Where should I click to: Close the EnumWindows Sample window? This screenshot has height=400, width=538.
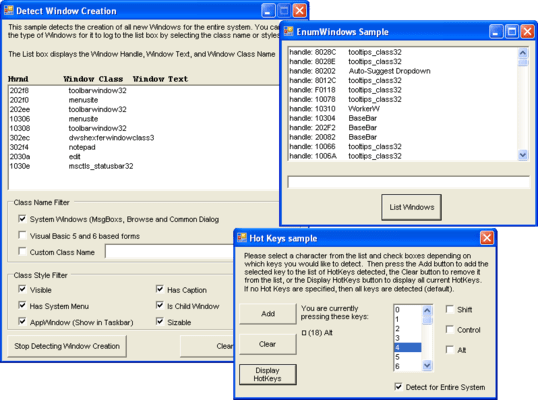pyautogui.click(x=527, y=32)
